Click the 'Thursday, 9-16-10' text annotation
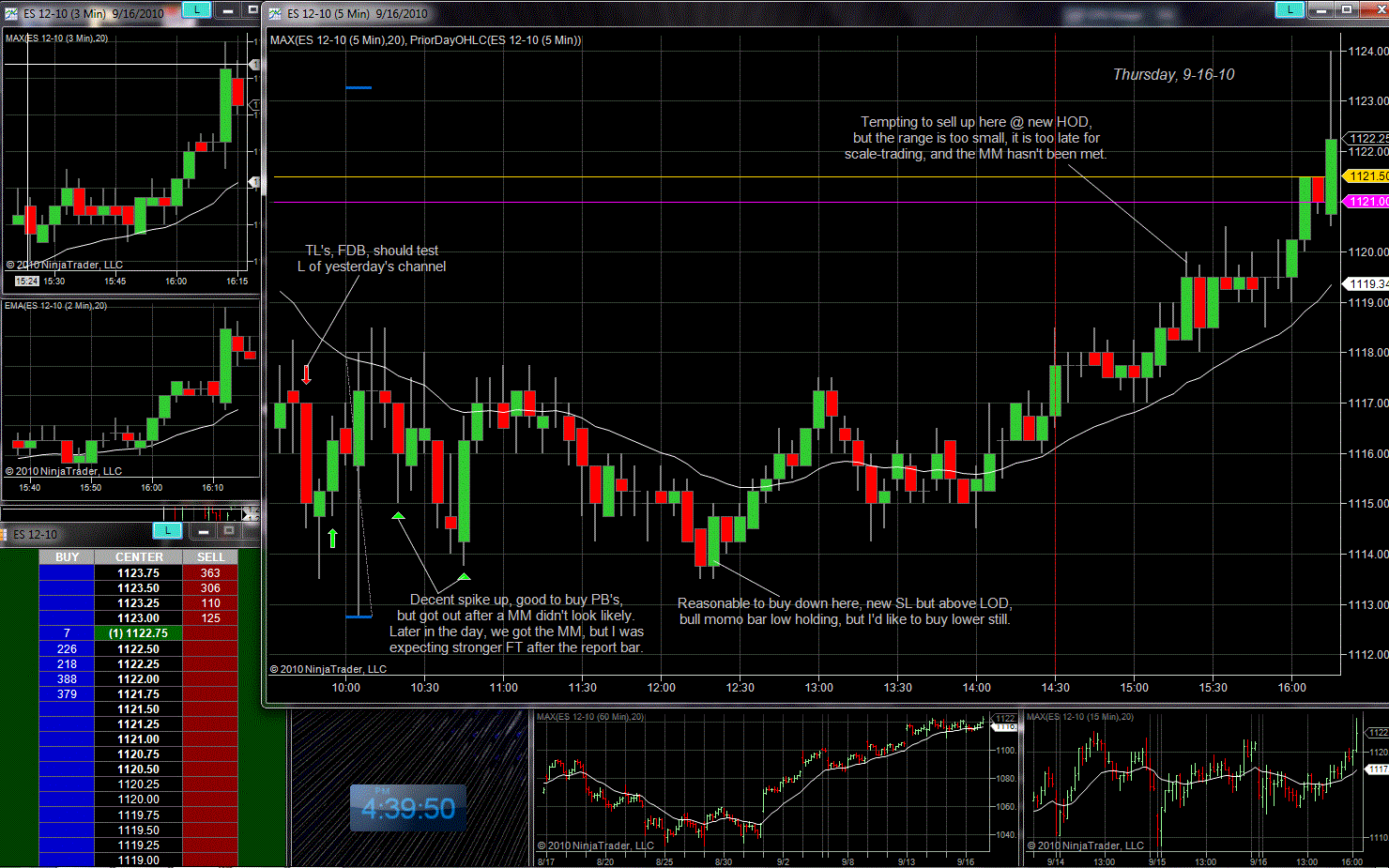1389x868 pixels. coord(1173,74)
